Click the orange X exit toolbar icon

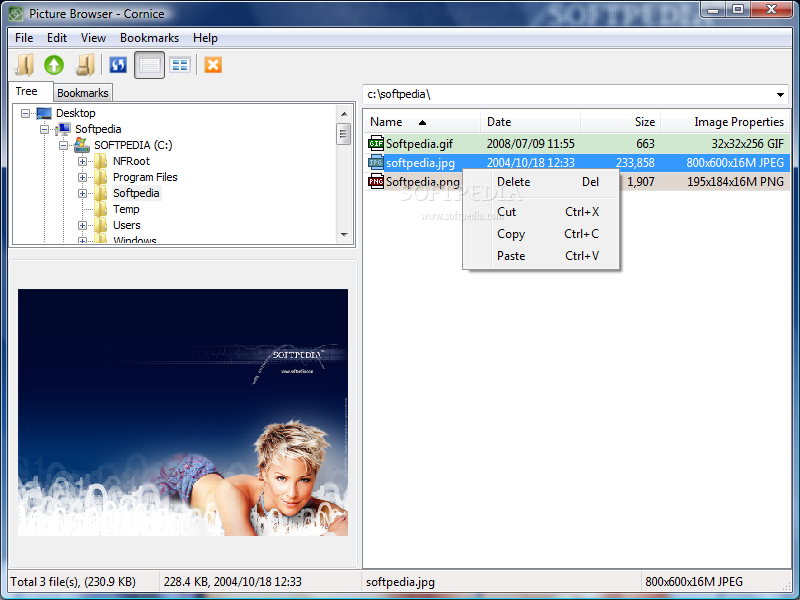coord(213,65)
